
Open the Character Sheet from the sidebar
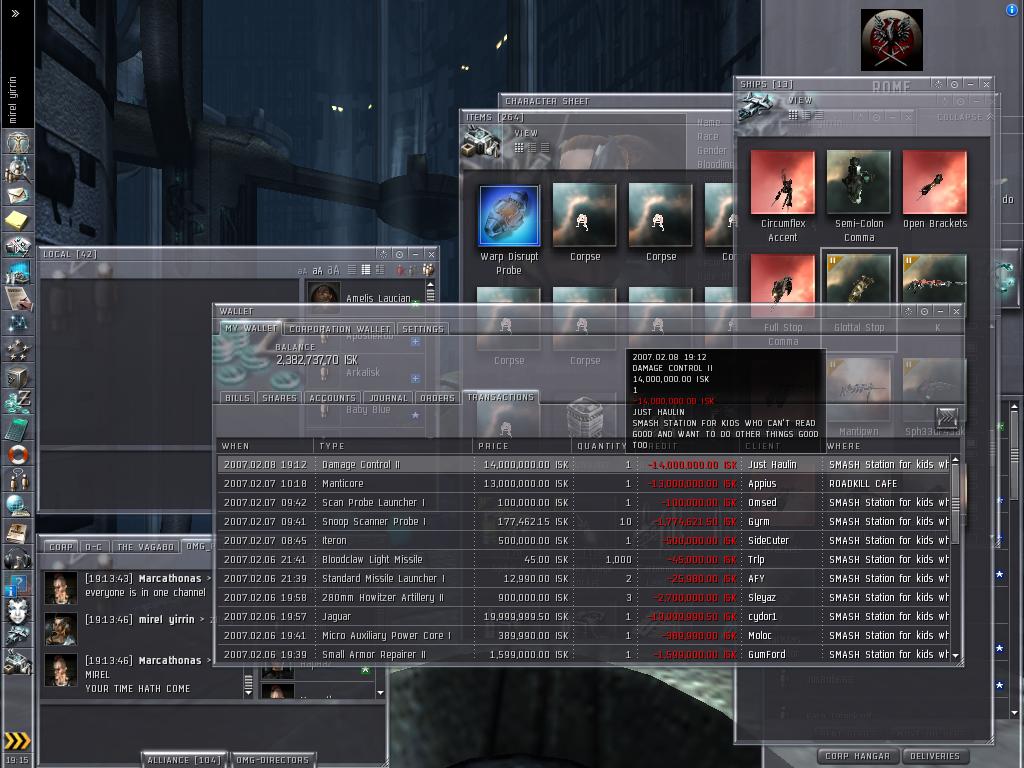[x=18, y=141]
